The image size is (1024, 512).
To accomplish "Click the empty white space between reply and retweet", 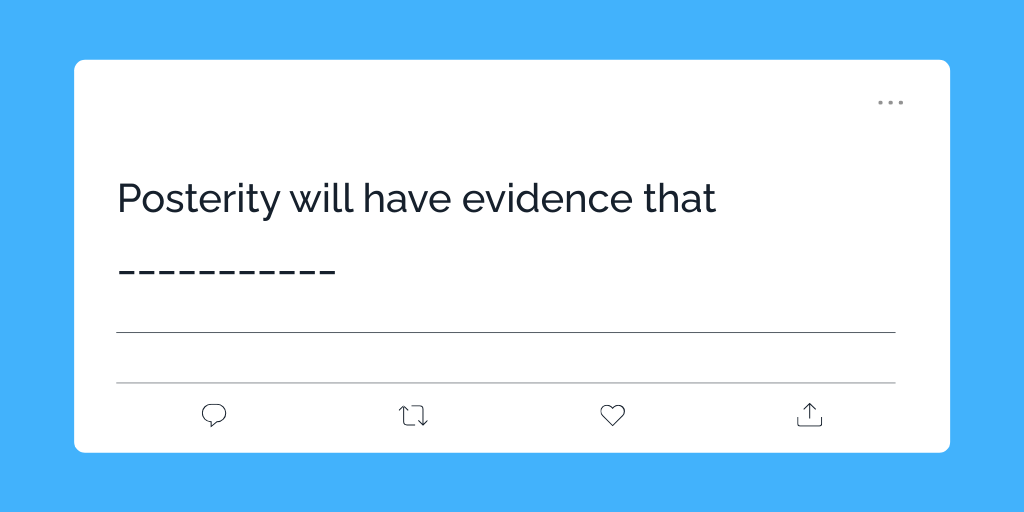I will pos(313,415).
